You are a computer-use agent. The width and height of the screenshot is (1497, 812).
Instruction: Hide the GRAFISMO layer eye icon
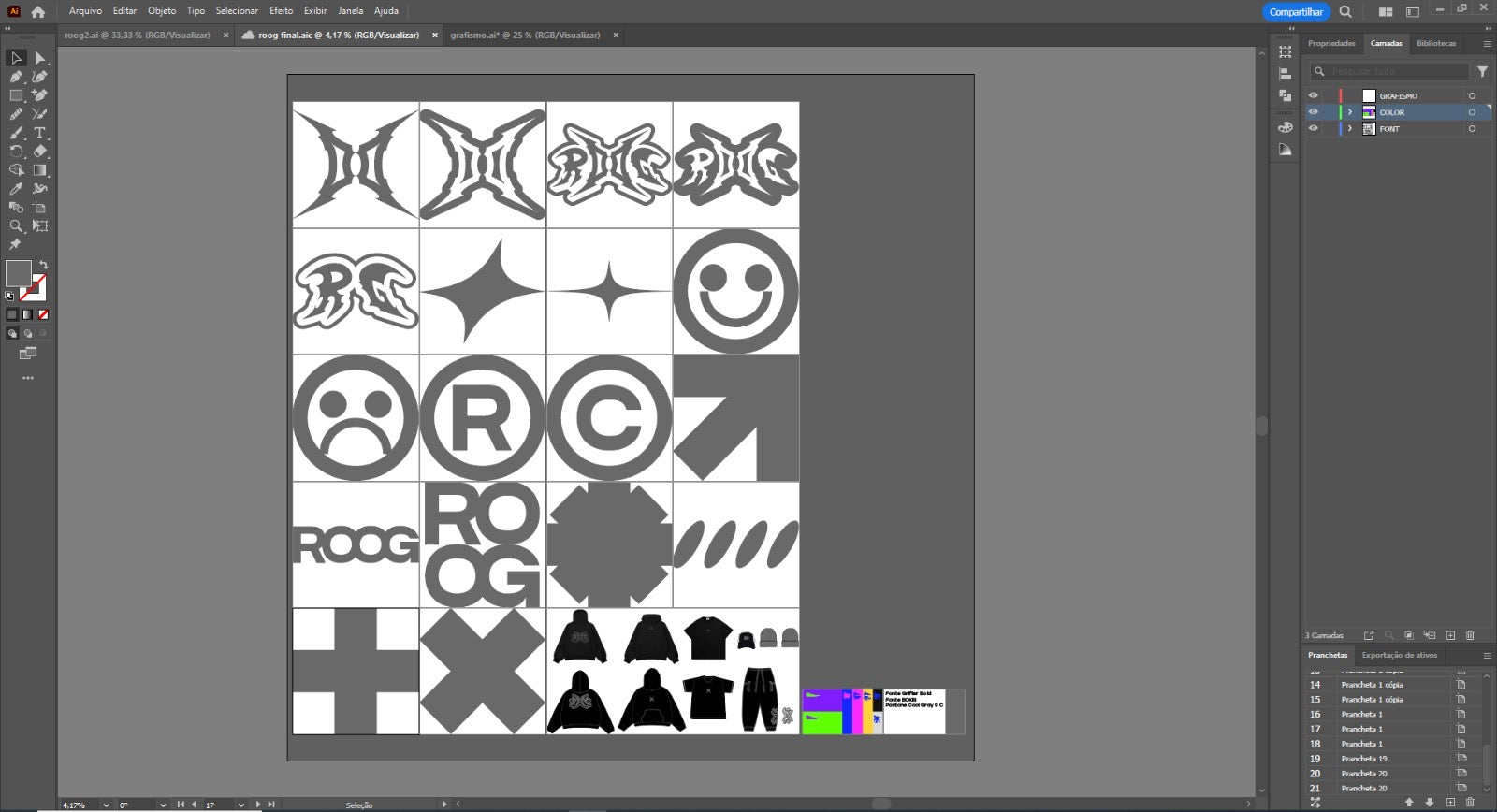coord(1314,95)
